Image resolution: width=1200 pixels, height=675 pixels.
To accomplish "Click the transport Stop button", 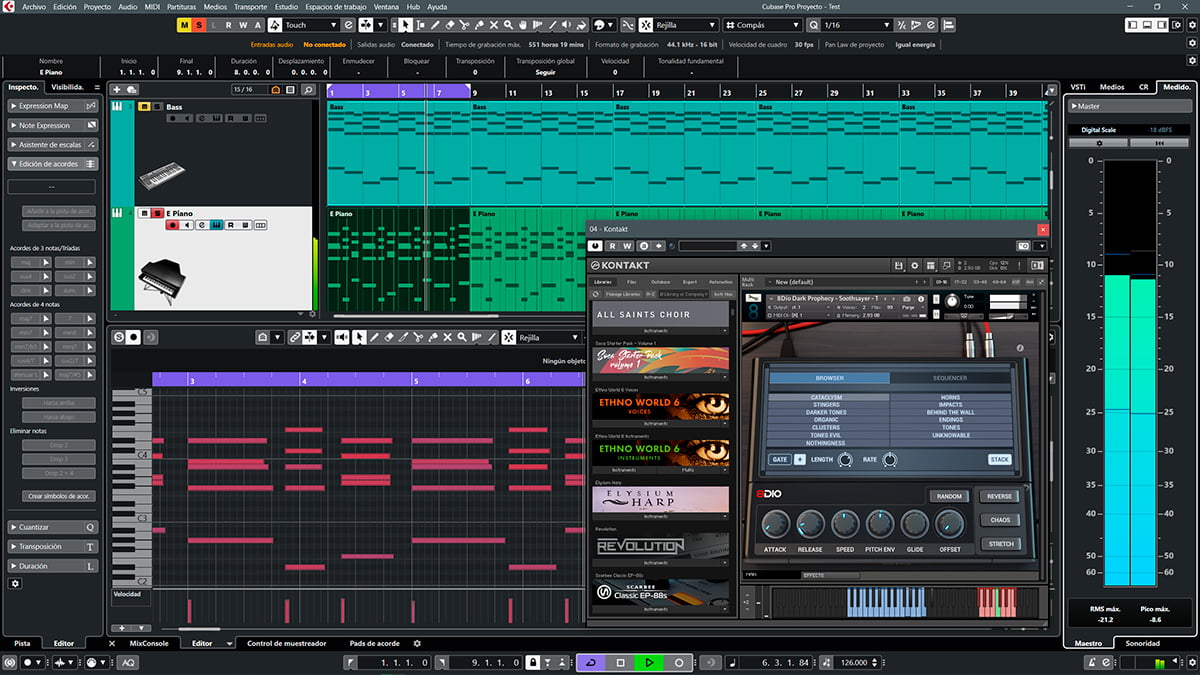I will point(620,662).
